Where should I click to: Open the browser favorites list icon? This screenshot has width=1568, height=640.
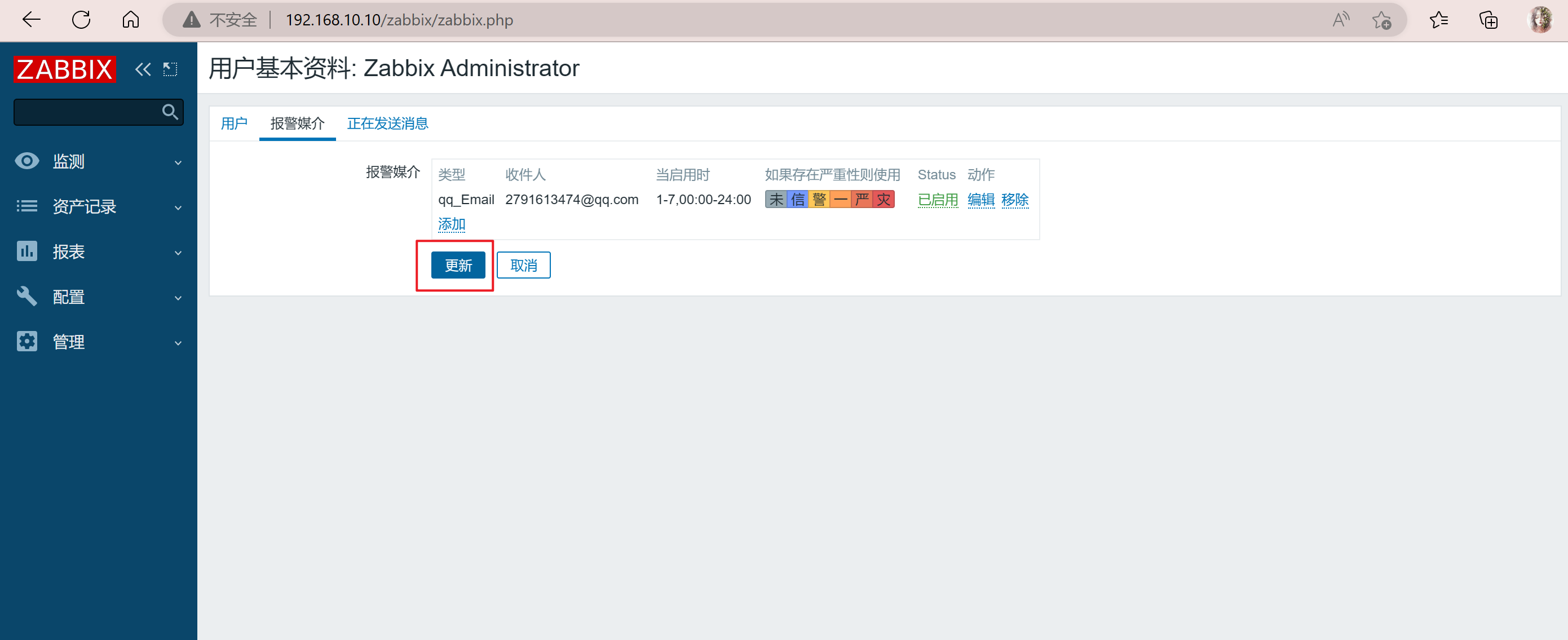coord(1439,20)
